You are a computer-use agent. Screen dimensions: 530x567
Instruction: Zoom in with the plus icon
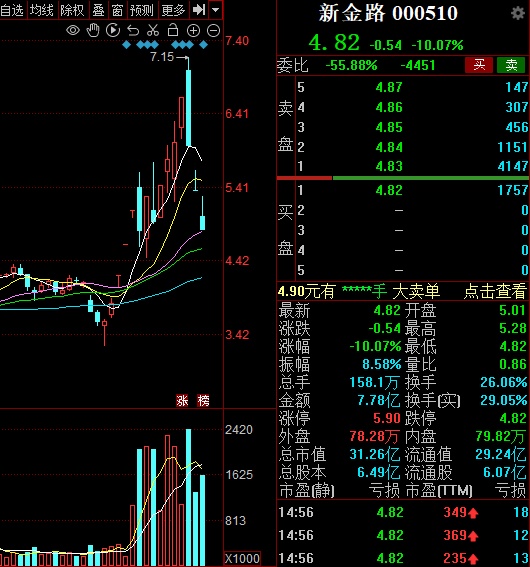(193, 31)
